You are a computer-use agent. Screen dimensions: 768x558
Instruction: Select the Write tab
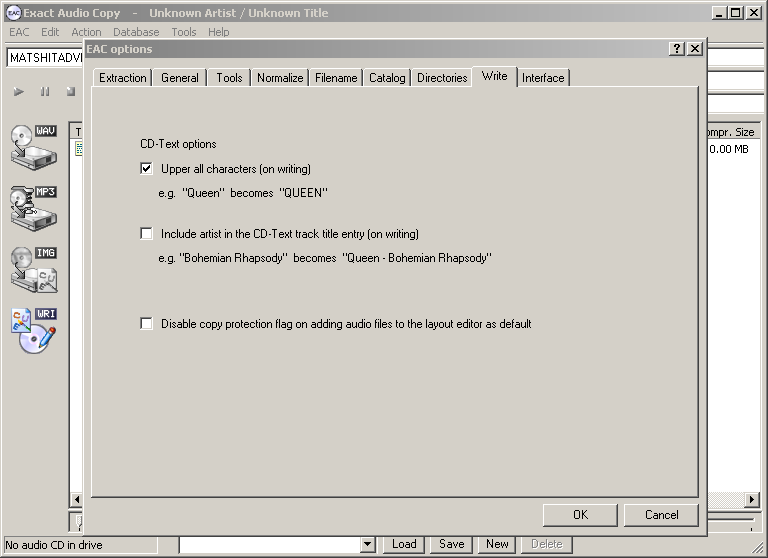point(495,76)
